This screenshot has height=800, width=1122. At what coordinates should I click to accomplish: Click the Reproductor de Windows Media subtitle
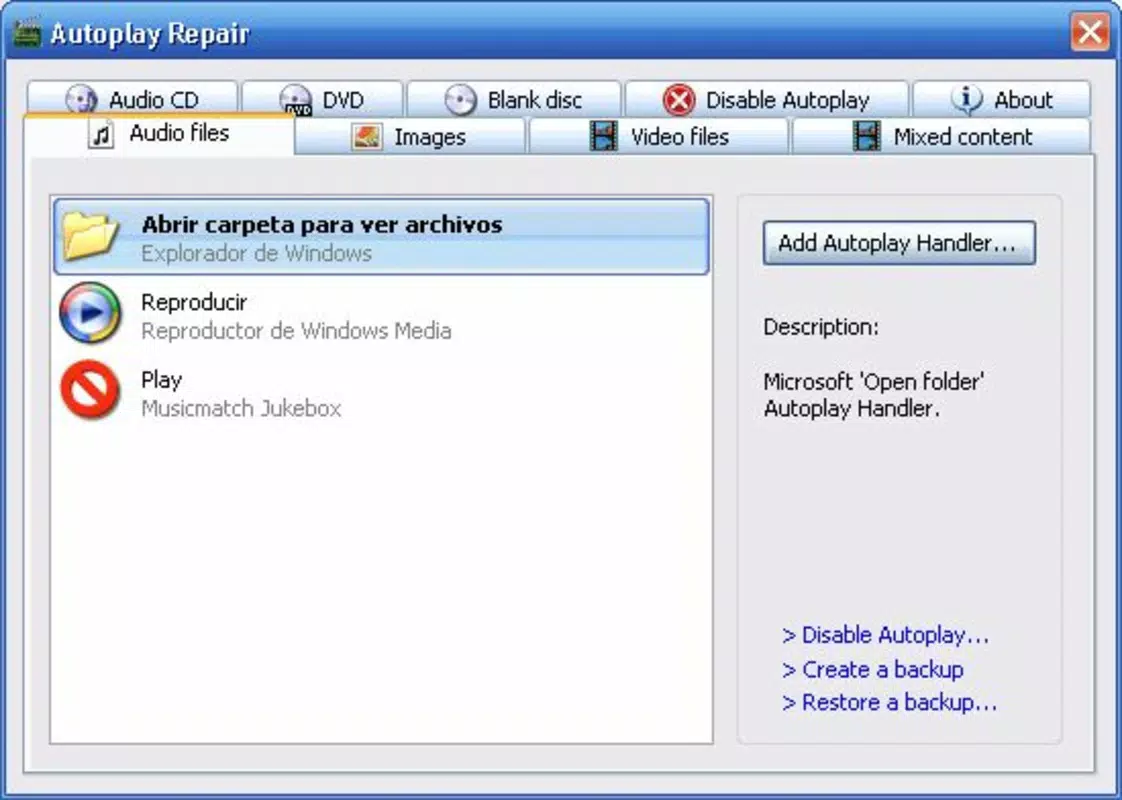coord(296,331)
